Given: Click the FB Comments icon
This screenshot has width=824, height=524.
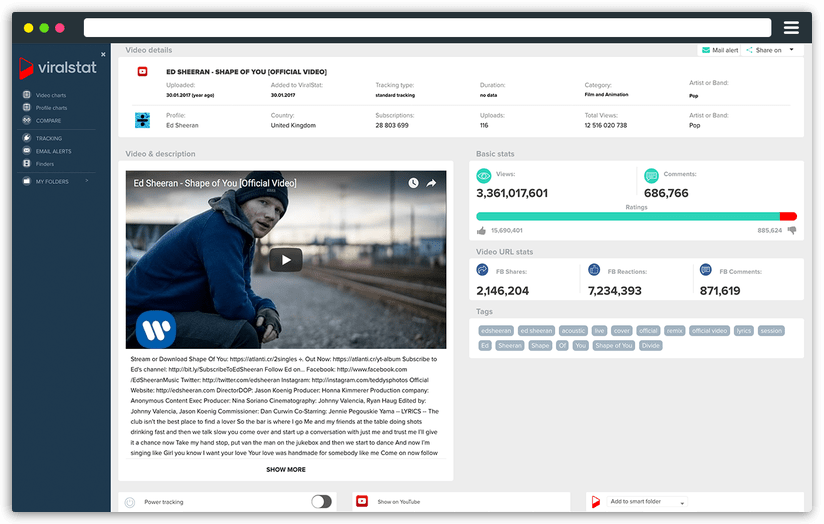Looking at the screenshot, I should (706, 270).
